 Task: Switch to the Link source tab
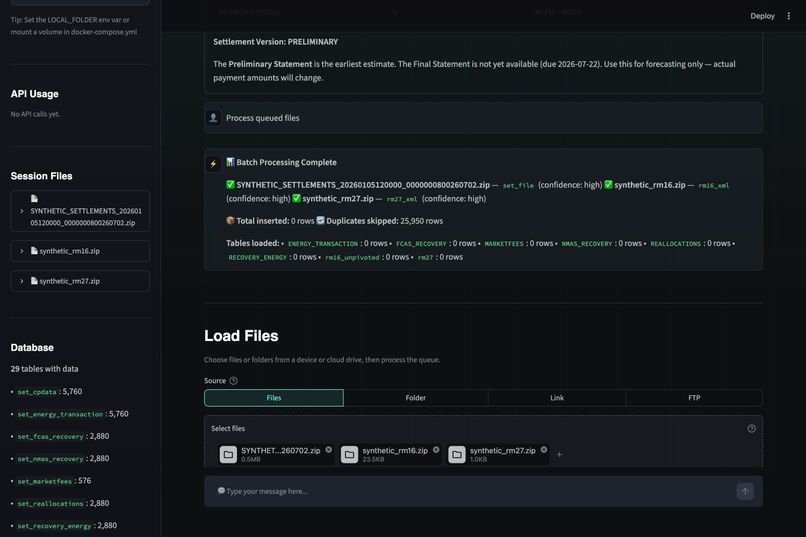pos(557,398)
